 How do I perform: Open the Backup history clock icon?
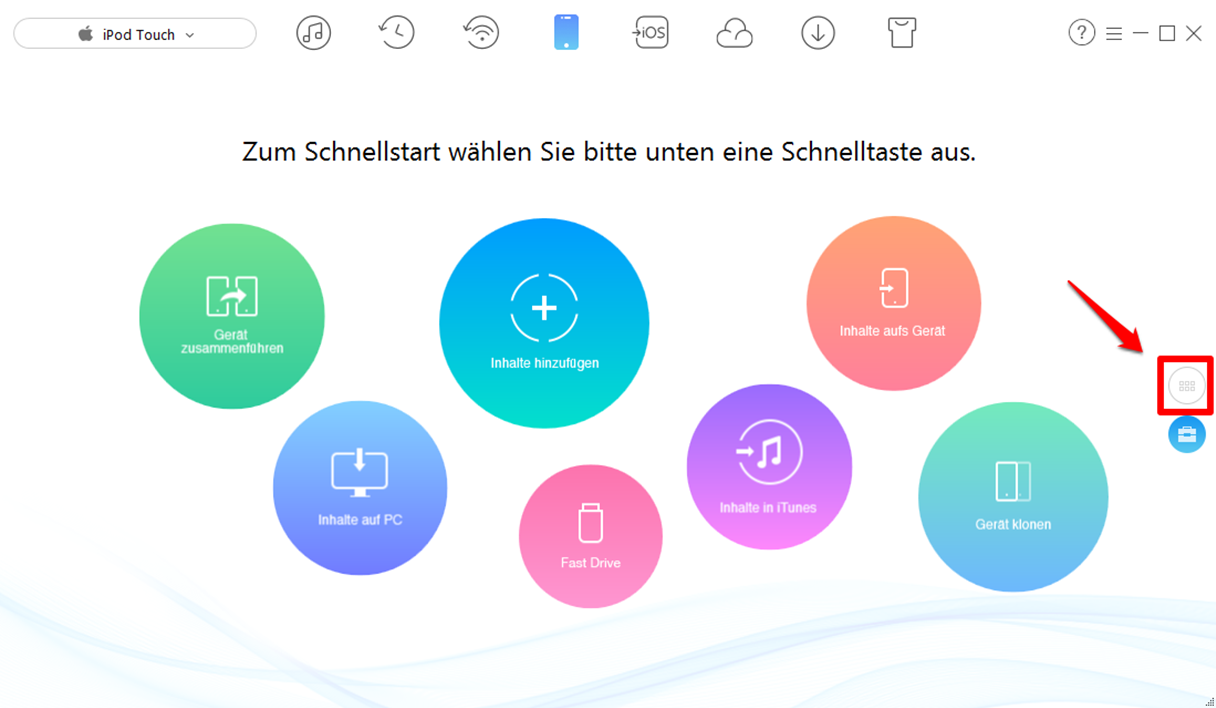397,32
